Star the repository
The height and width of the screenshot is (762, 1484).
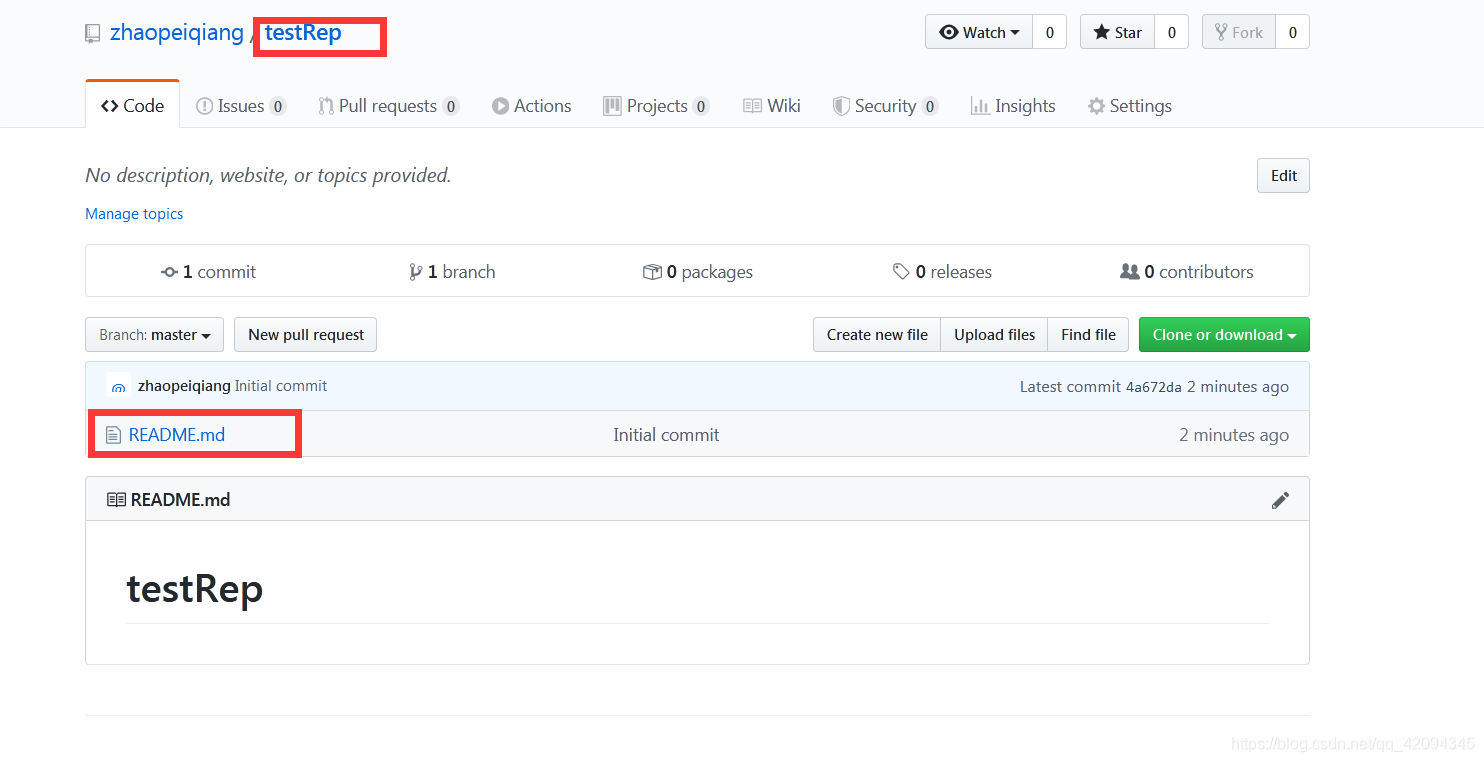coord(1117,32)
